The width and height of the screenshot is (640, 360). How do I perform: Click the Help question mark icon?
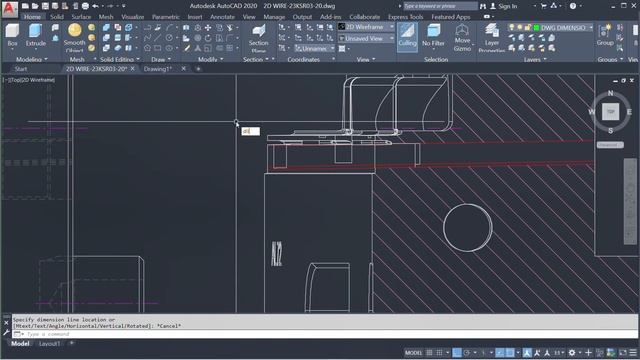(x=573, y=6)
